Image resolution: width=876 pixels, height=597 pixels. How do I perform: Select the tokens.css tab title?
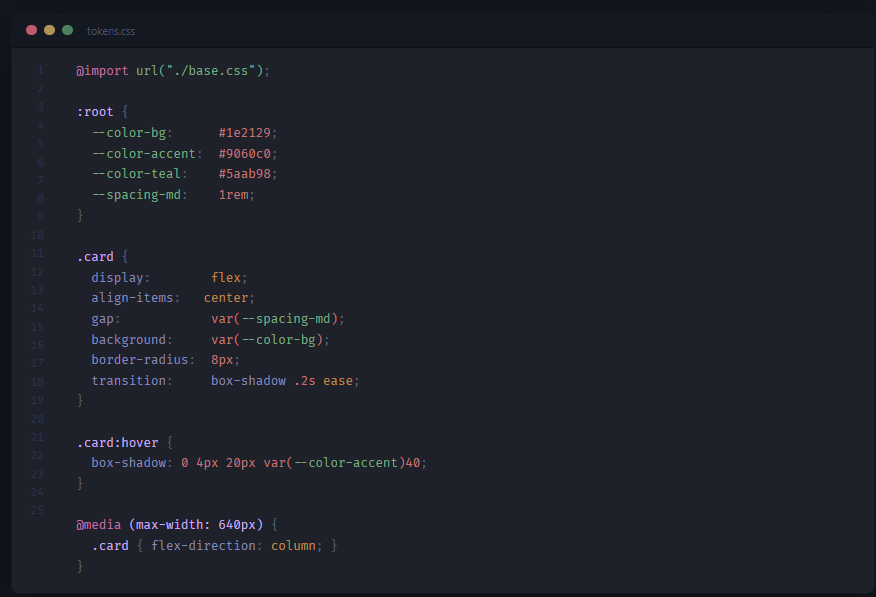[111, 31]
